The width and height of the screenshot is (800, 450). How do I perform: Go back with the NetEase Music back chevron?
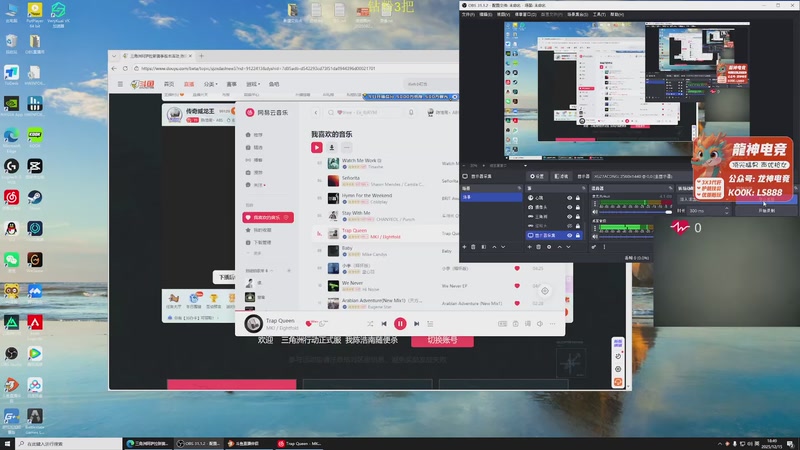[316, 112]
